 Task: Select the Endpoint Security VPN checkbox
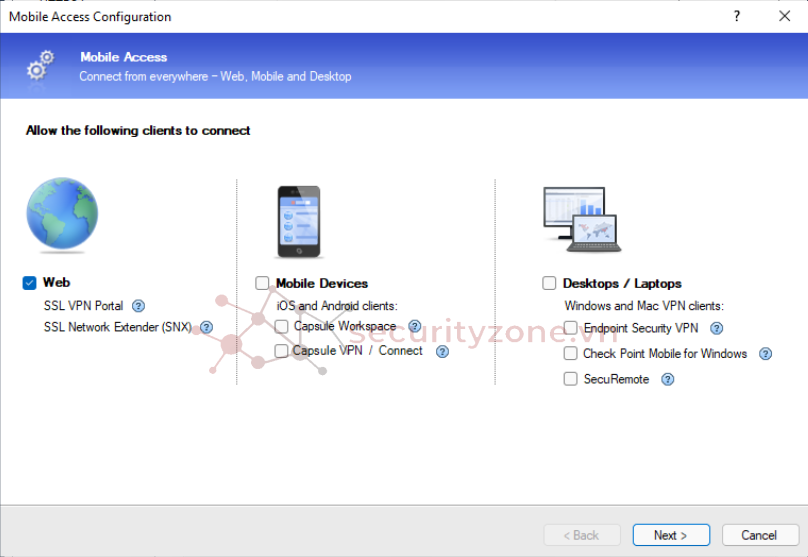570,328
